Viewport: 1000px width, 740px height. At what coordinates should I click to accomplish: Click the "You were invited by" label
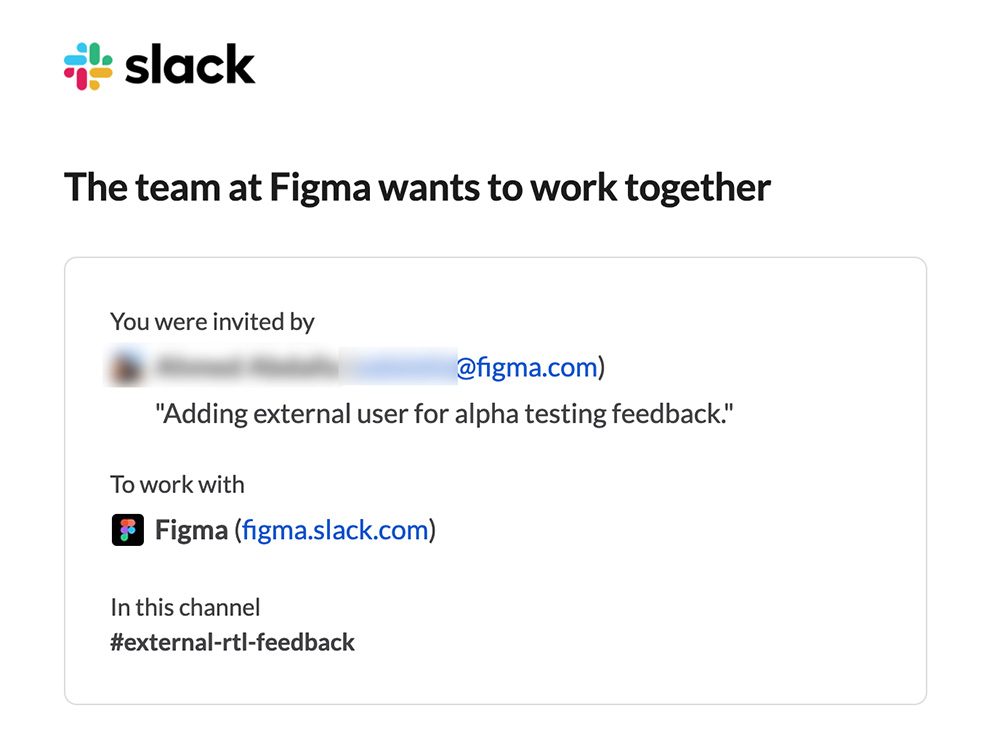click(212, 322)
